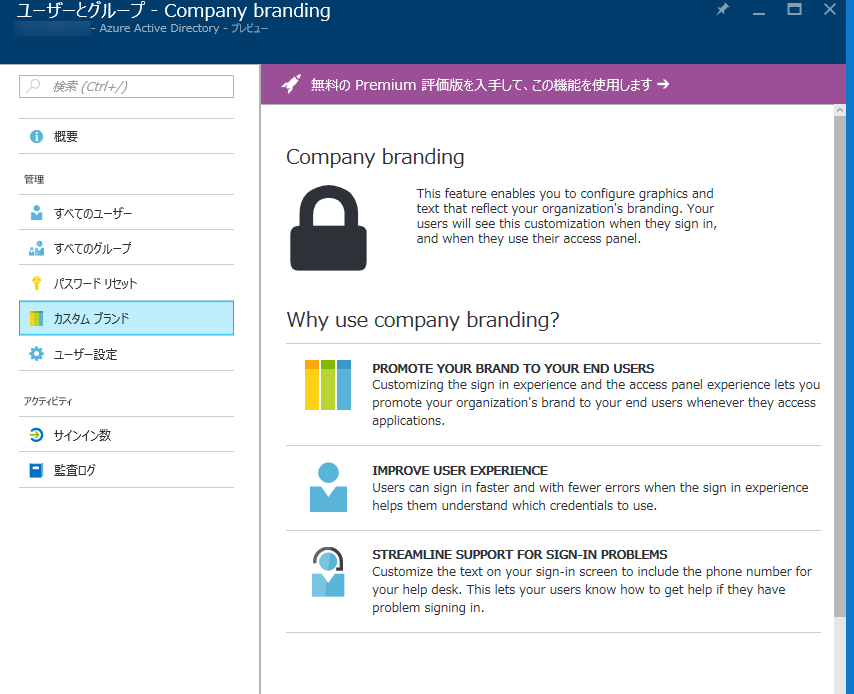The height and width of the screenshot is (694, 854).
Task: Click the カスタム ブランド colored bars icon
Action: point(36,318)
